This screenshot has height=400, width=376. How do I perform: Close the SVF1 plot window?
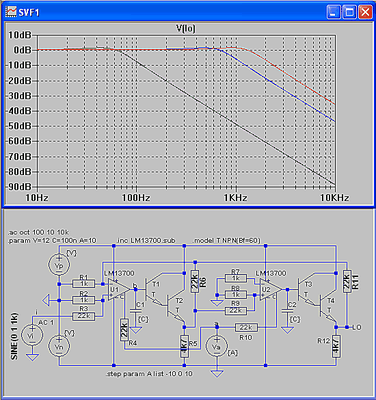[x=365, y=13]
